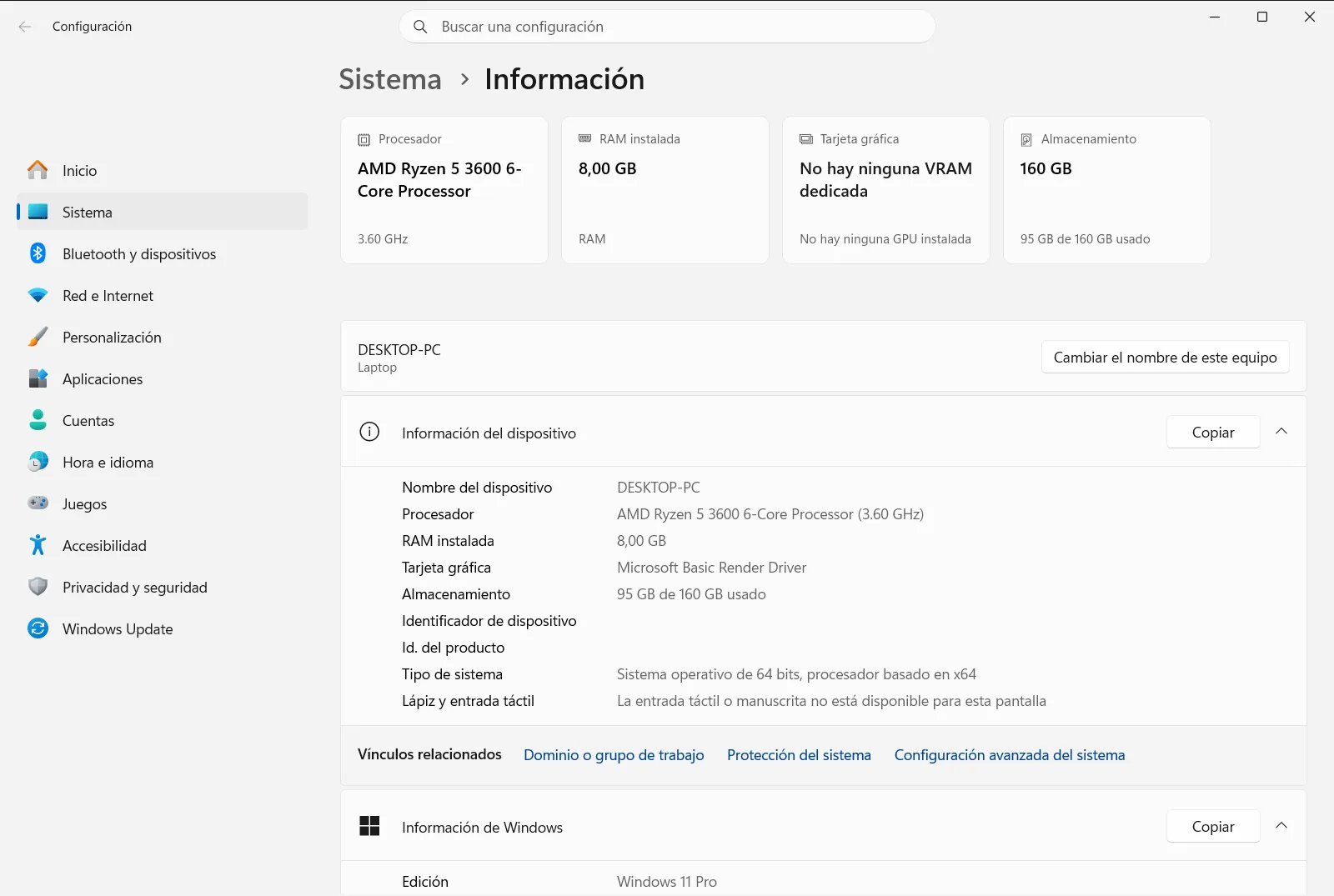Click the Procesador summary card

[444, 190]
